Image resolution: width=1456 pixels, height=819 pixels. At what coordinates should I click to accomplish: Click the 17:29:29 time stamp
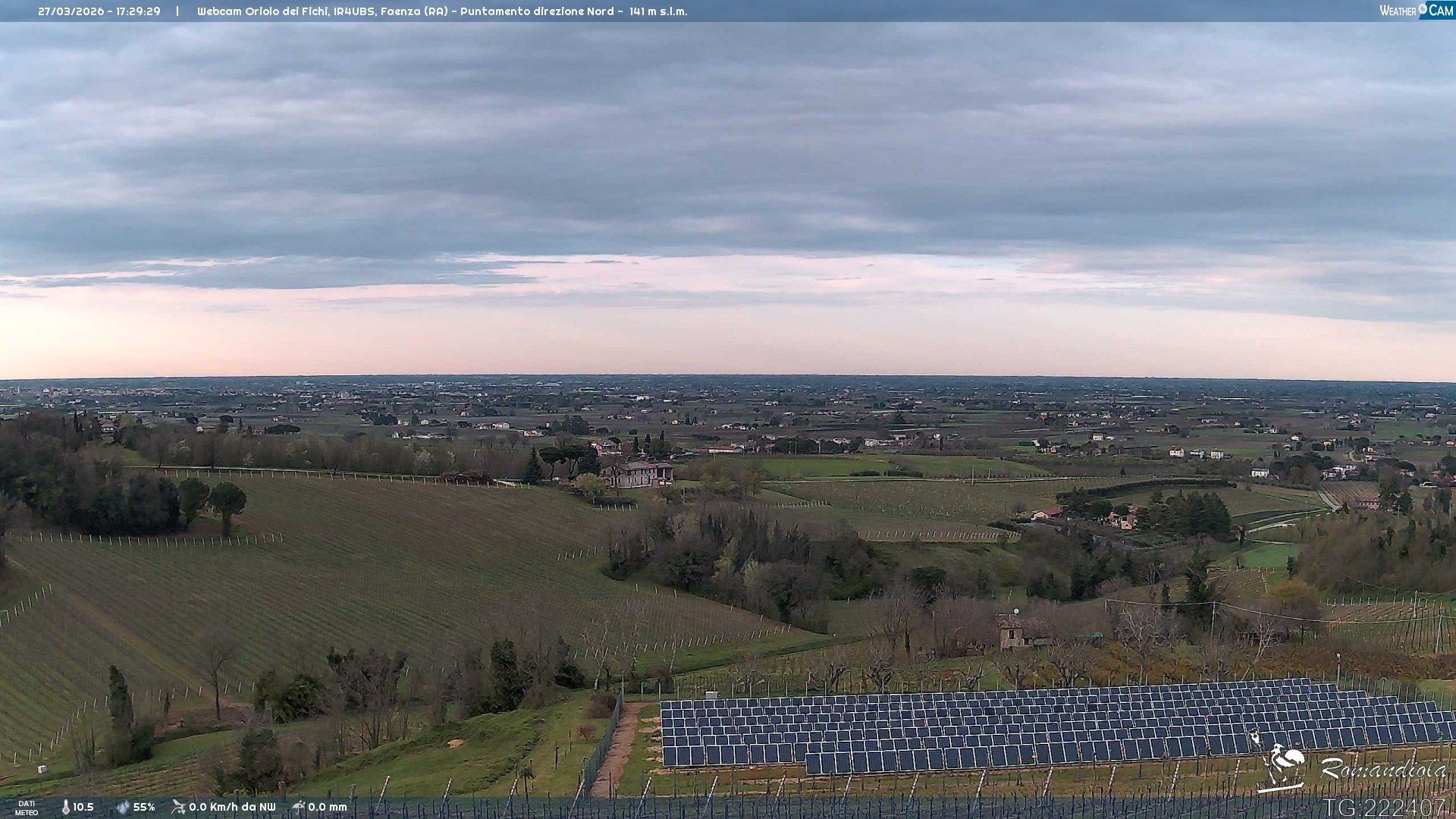coord(138,11)
